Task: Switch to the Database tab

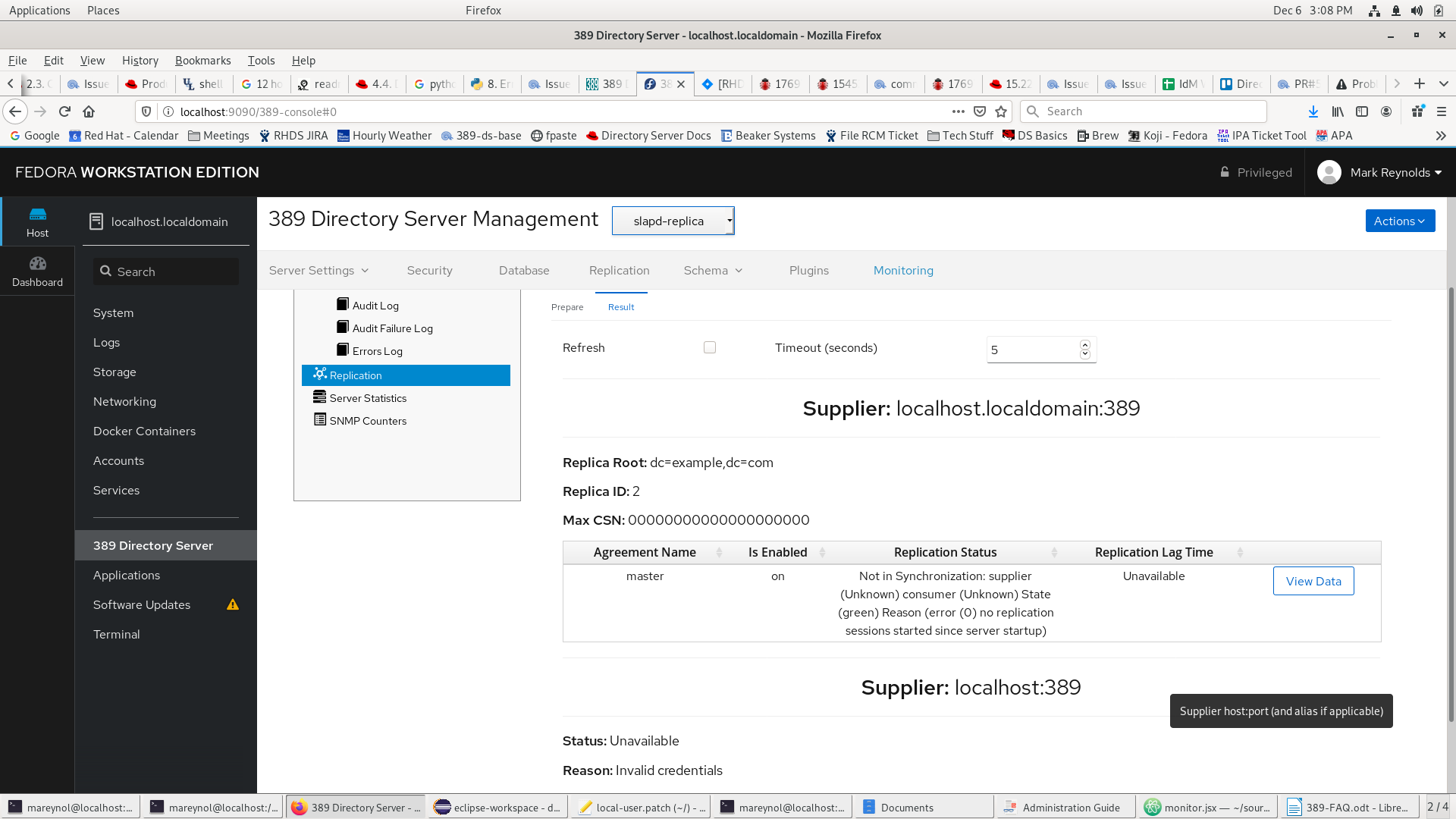Action: click(524, 271)
